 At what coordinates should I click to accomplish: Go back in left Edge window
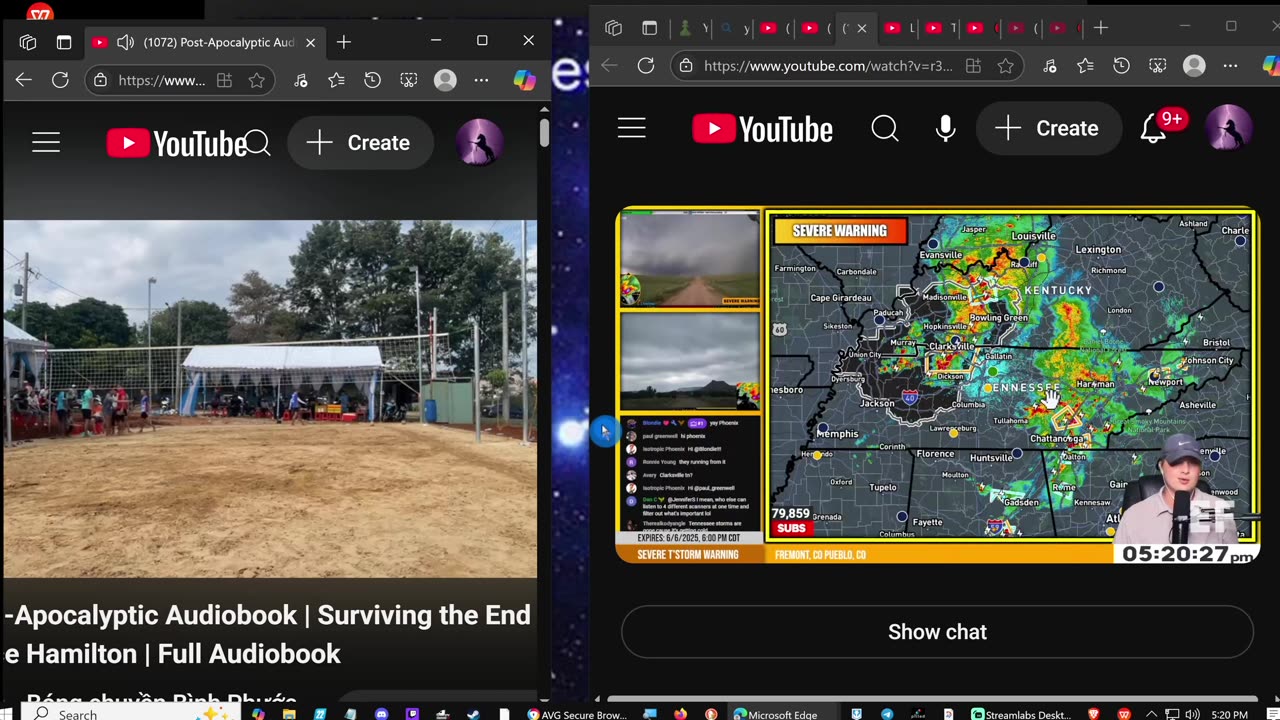click(24, 80)
